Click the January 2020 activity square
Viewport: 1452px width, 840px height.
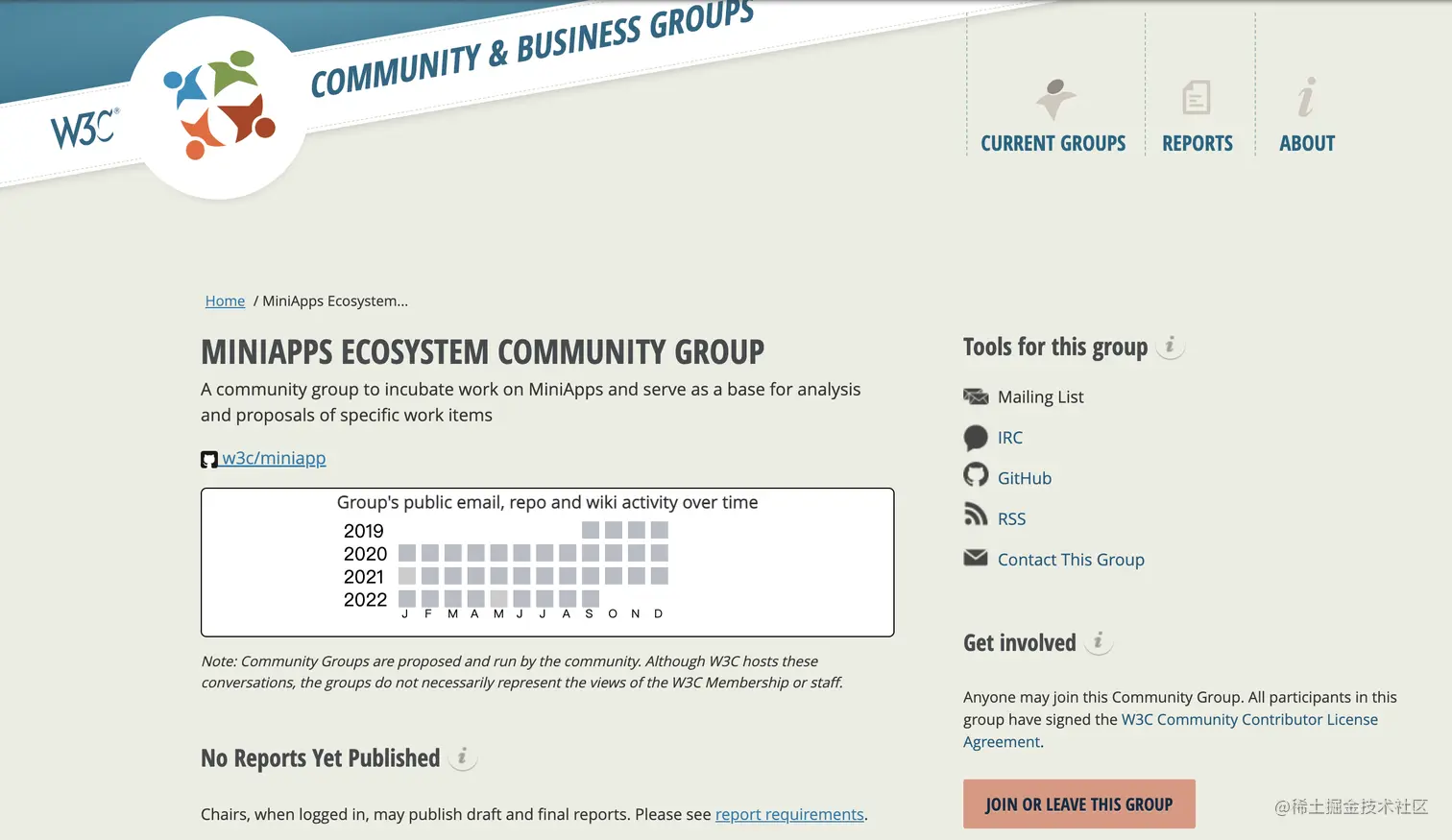click(x=407, y=553)
